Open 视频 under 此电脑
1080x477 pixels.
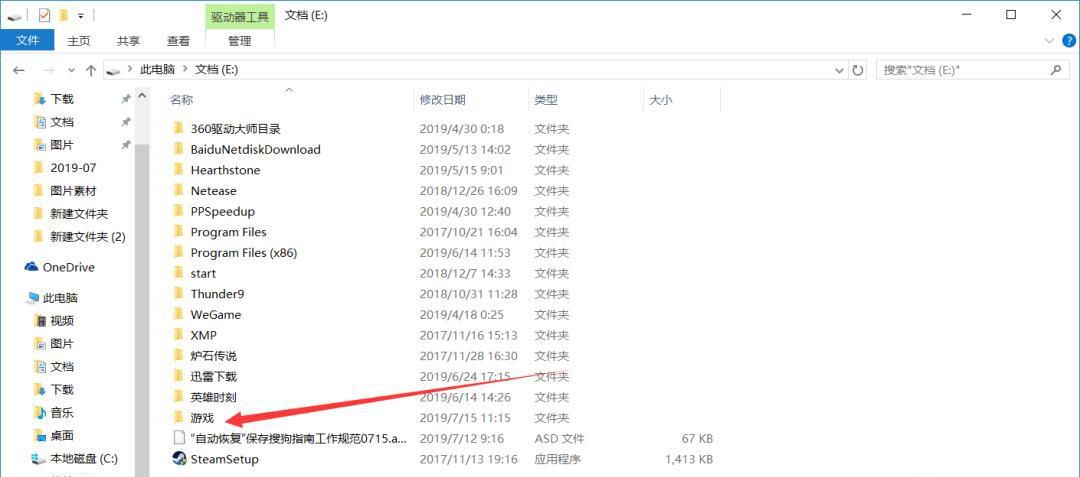tap(62, 321)
